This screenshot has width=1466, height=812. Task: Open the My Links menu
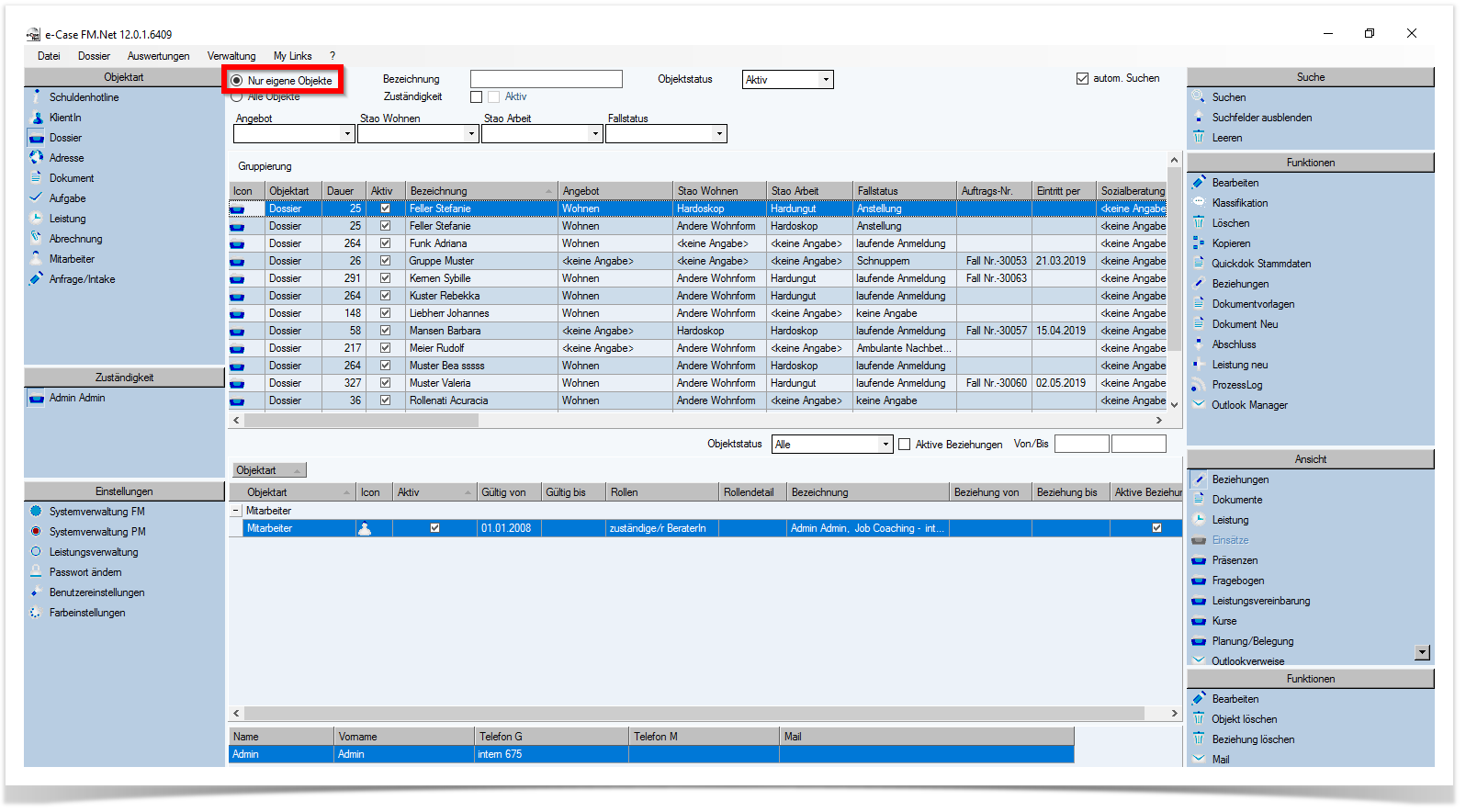click(x=292, y=56)
